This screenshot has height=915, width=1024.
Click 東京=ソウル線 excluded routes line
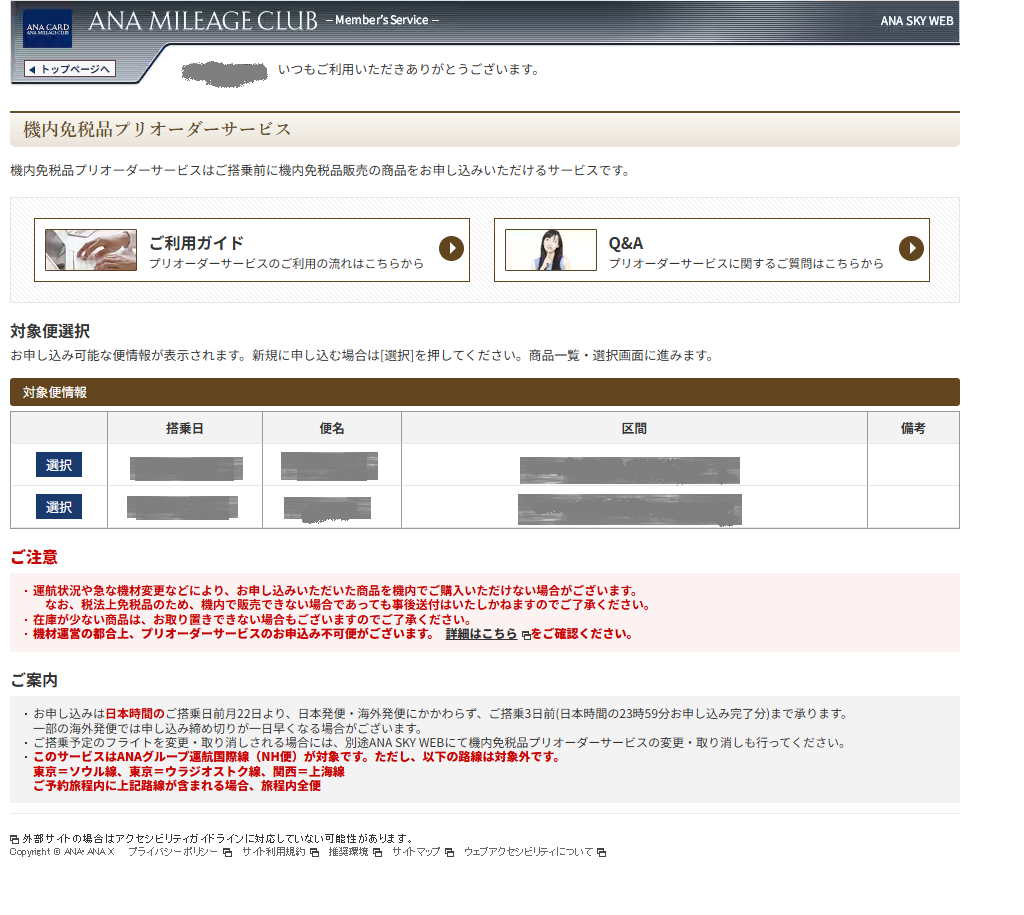(189, 771)
